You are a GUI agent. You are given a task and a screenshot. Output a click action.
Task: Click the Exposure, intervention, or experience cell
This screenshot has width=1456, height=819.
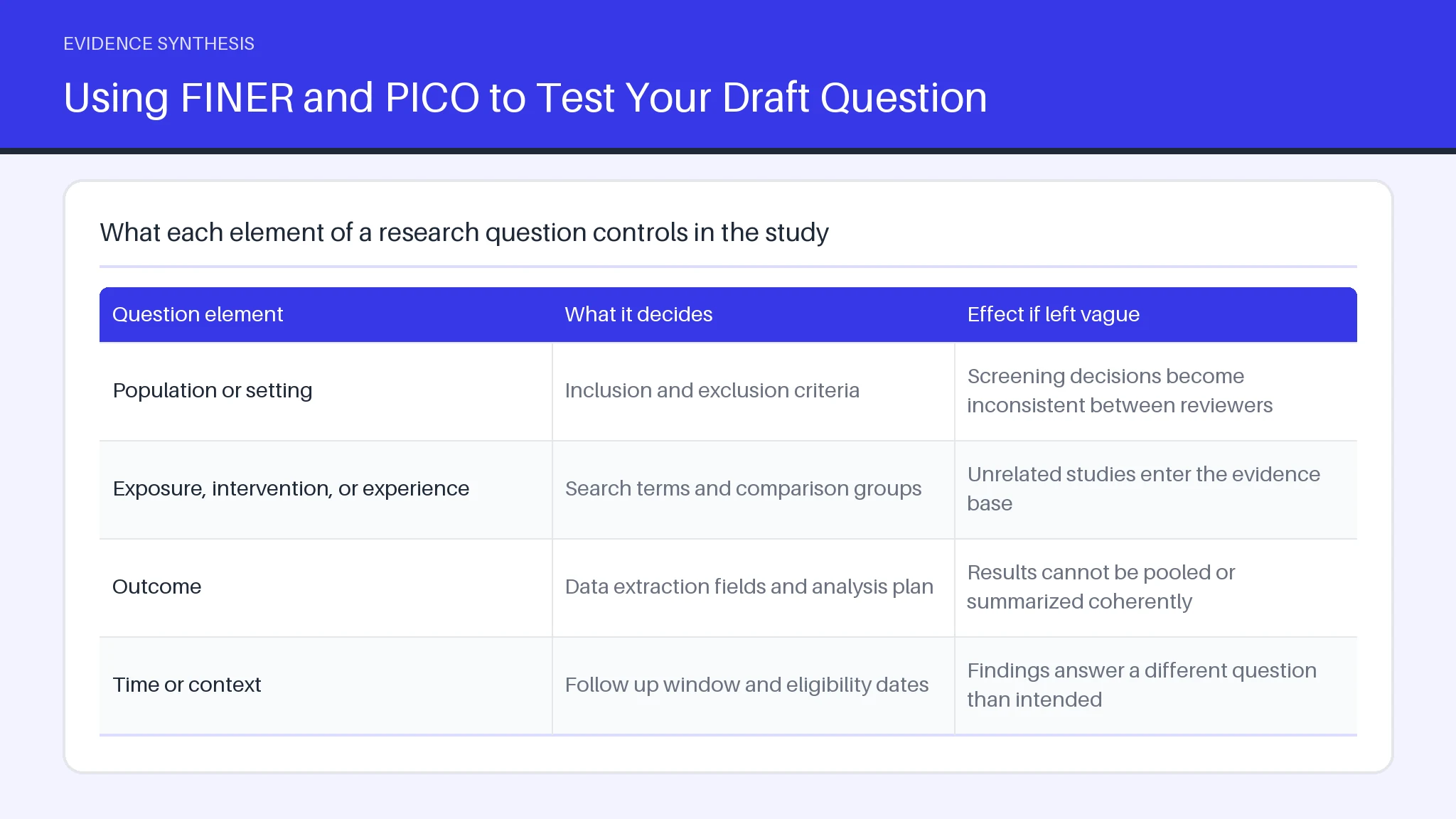[x=326, y=489]
